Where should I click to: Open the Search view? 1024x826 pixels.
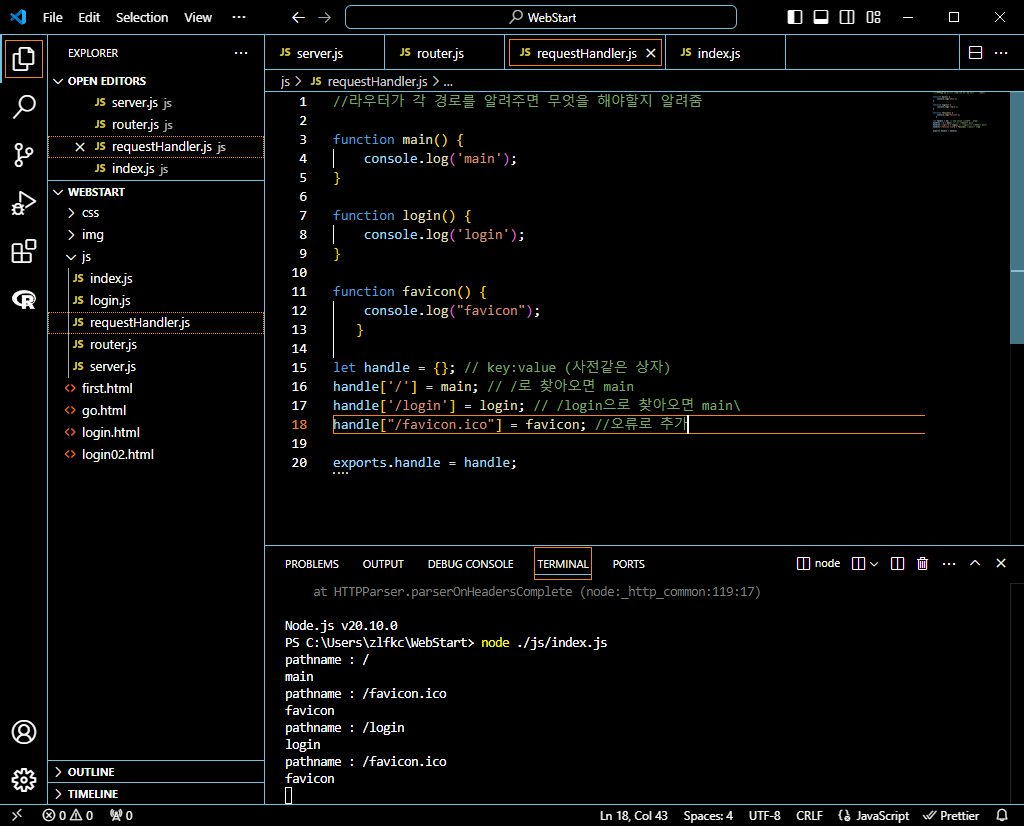point(24,107)
